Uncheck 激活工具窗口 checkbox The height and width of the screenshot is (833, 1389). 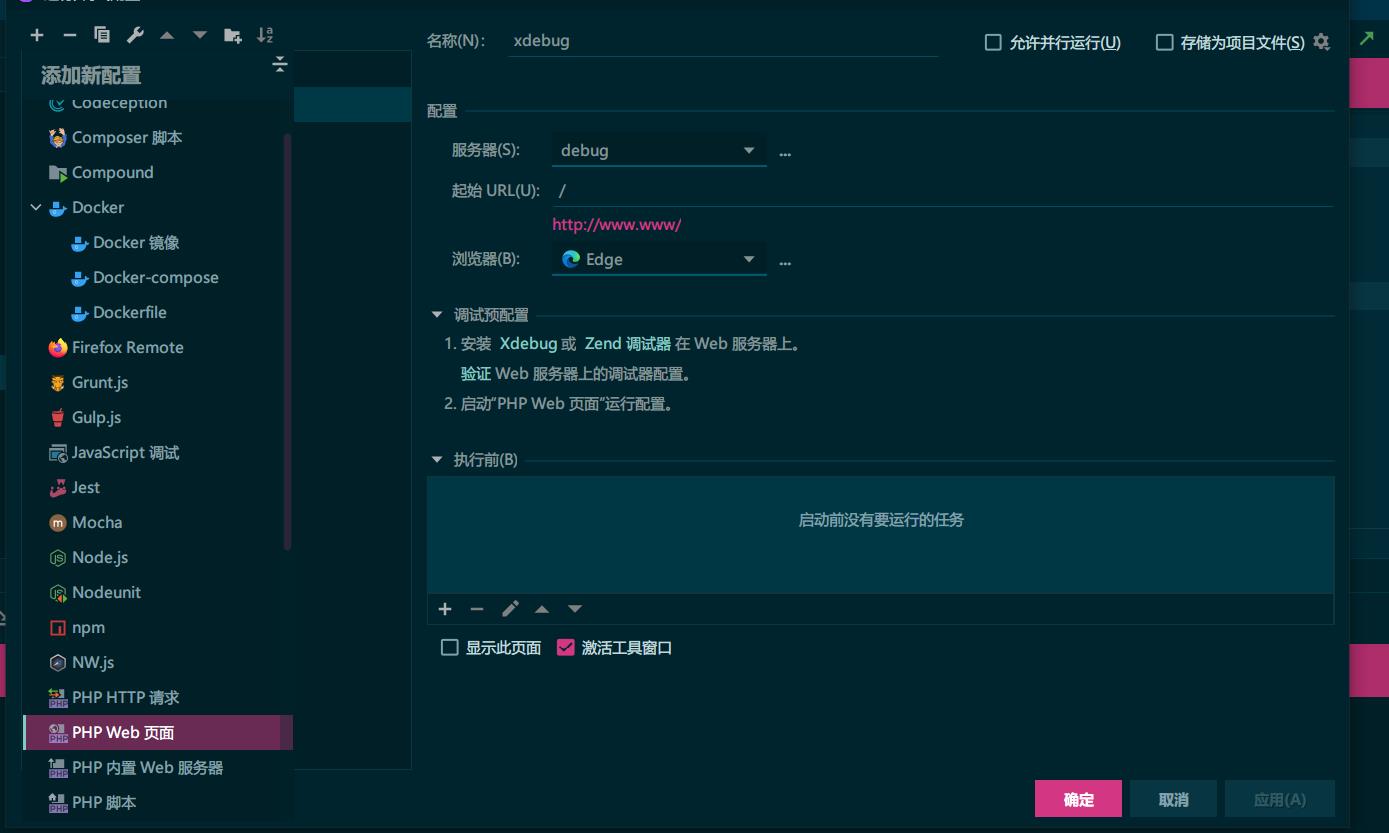click(566, 648)
